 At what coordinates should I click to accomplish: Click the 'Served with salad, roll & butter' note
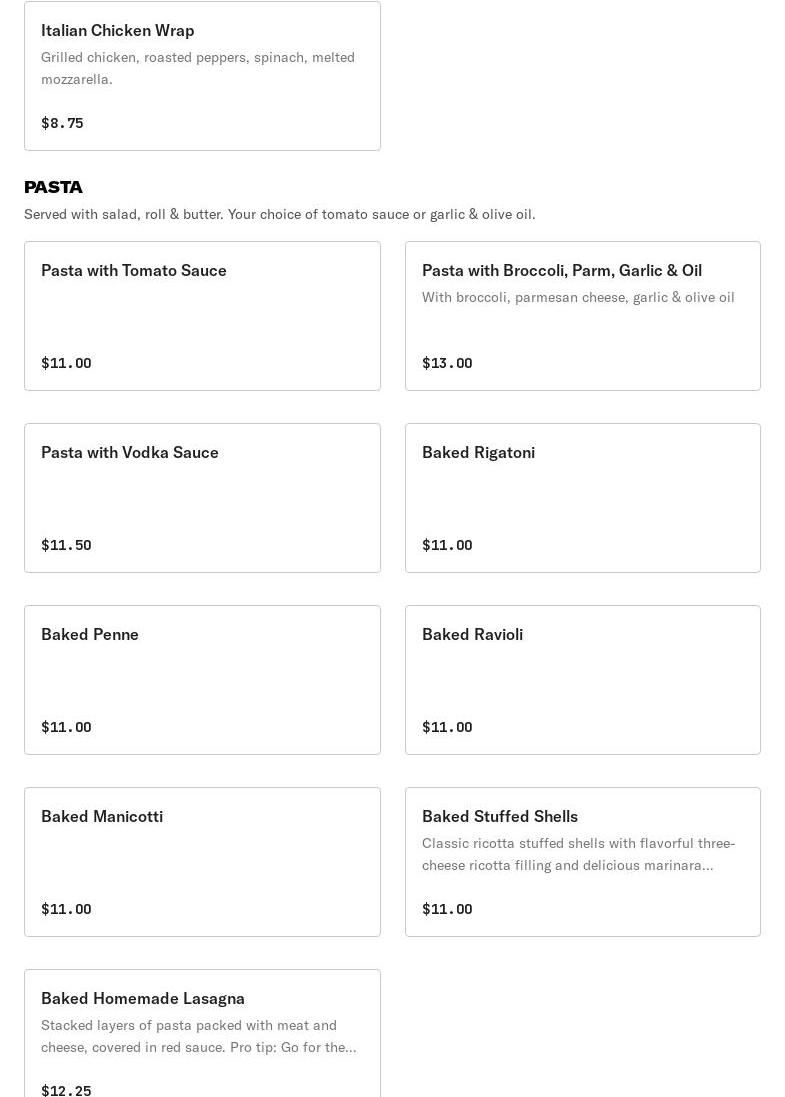[x=280, y=214]
